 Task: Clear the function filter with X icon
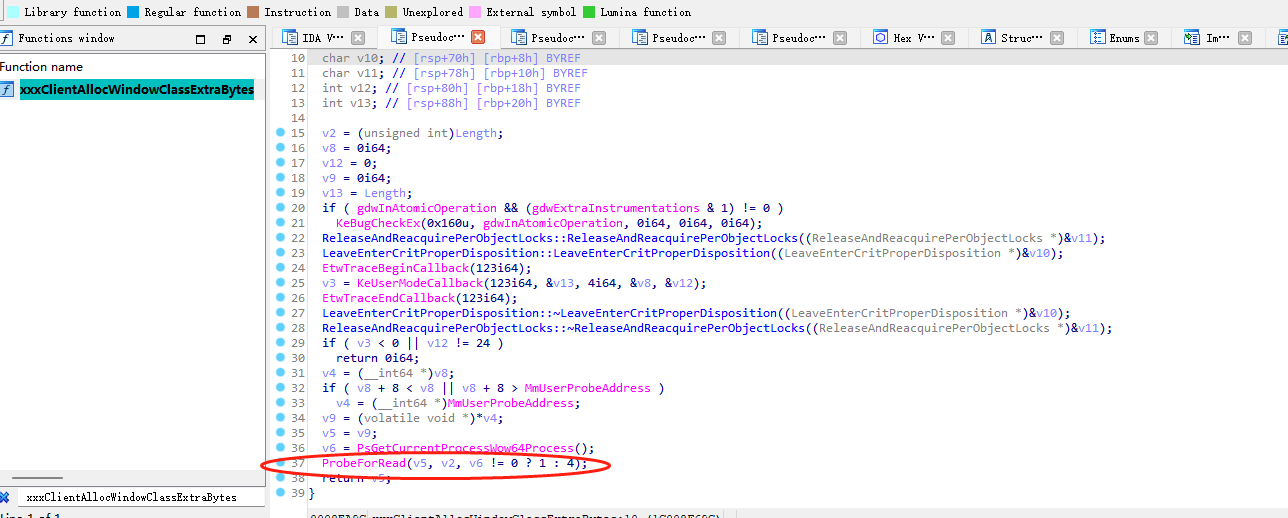point(5,497)
